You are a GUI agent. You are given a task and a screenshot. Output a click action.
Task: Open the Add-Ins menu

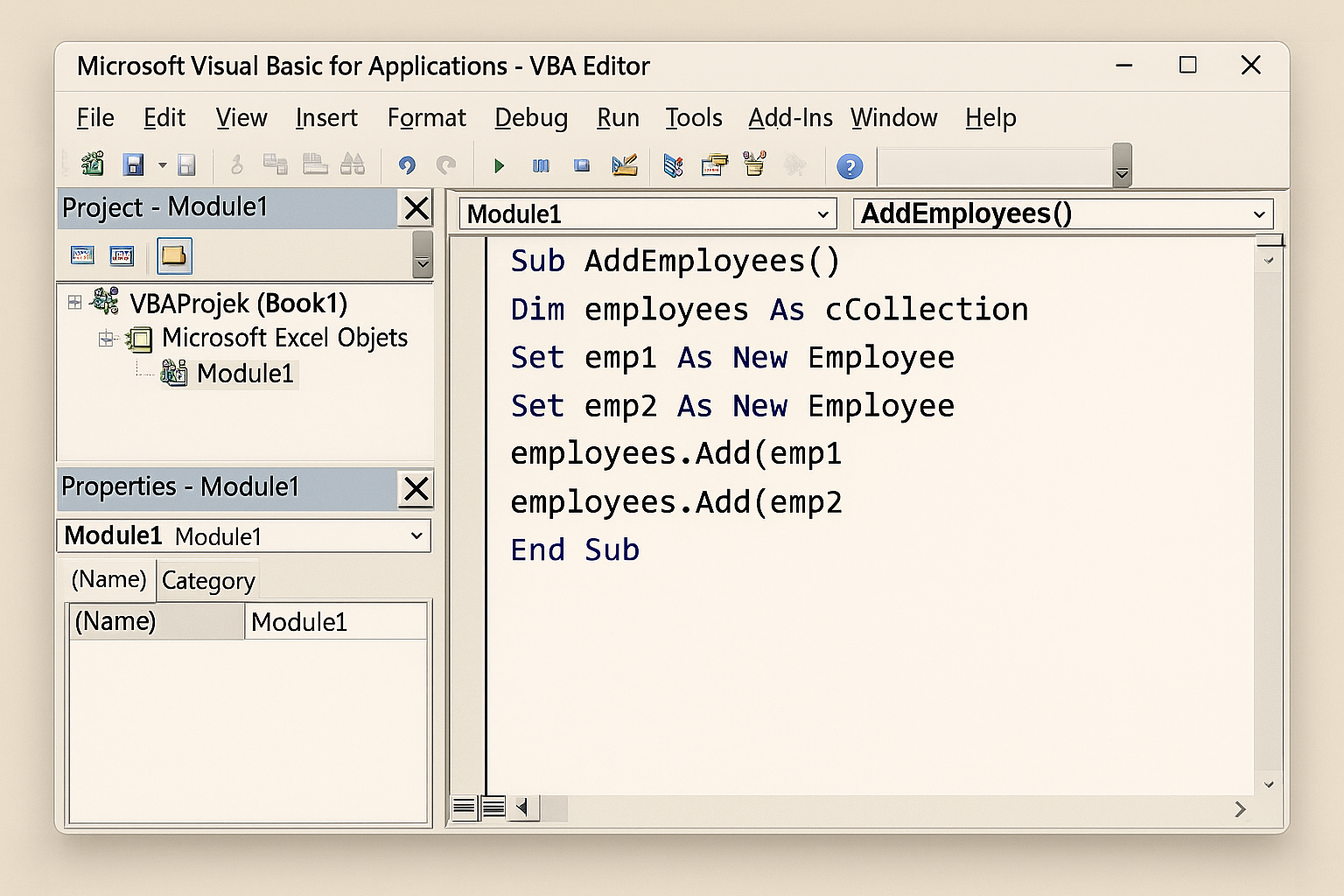pyautogui.click(x=790, y=117)
